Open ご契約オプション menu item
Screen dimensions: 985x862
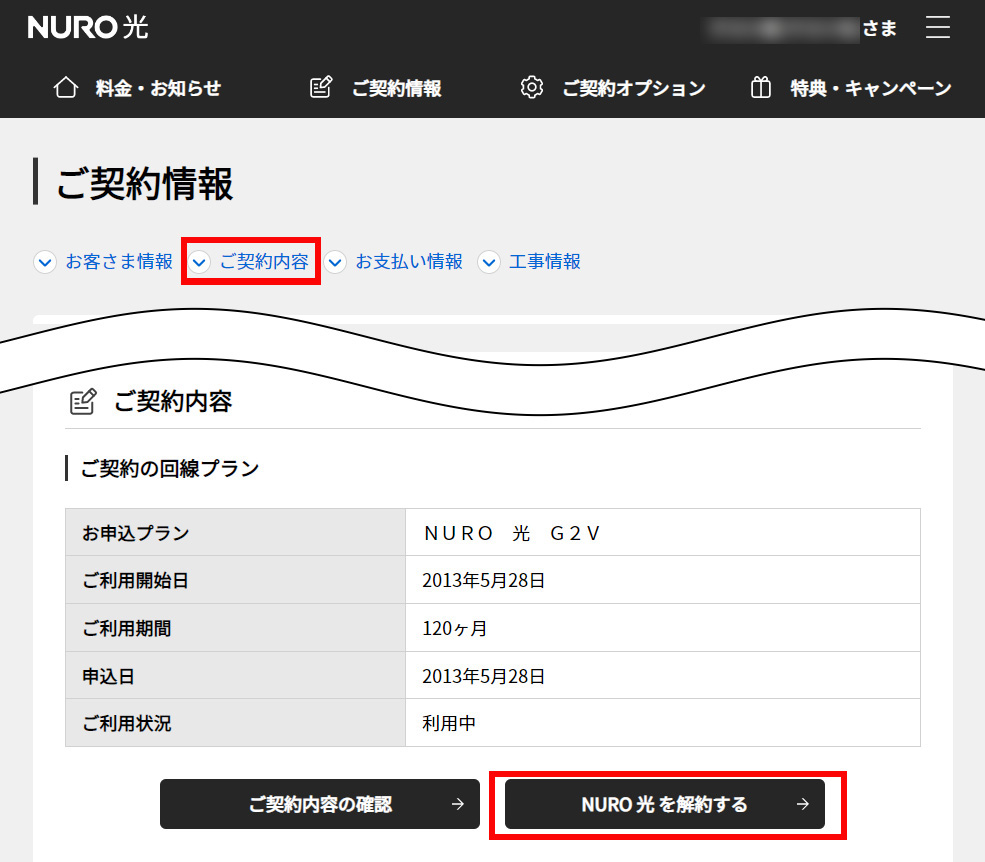[613, 87]
